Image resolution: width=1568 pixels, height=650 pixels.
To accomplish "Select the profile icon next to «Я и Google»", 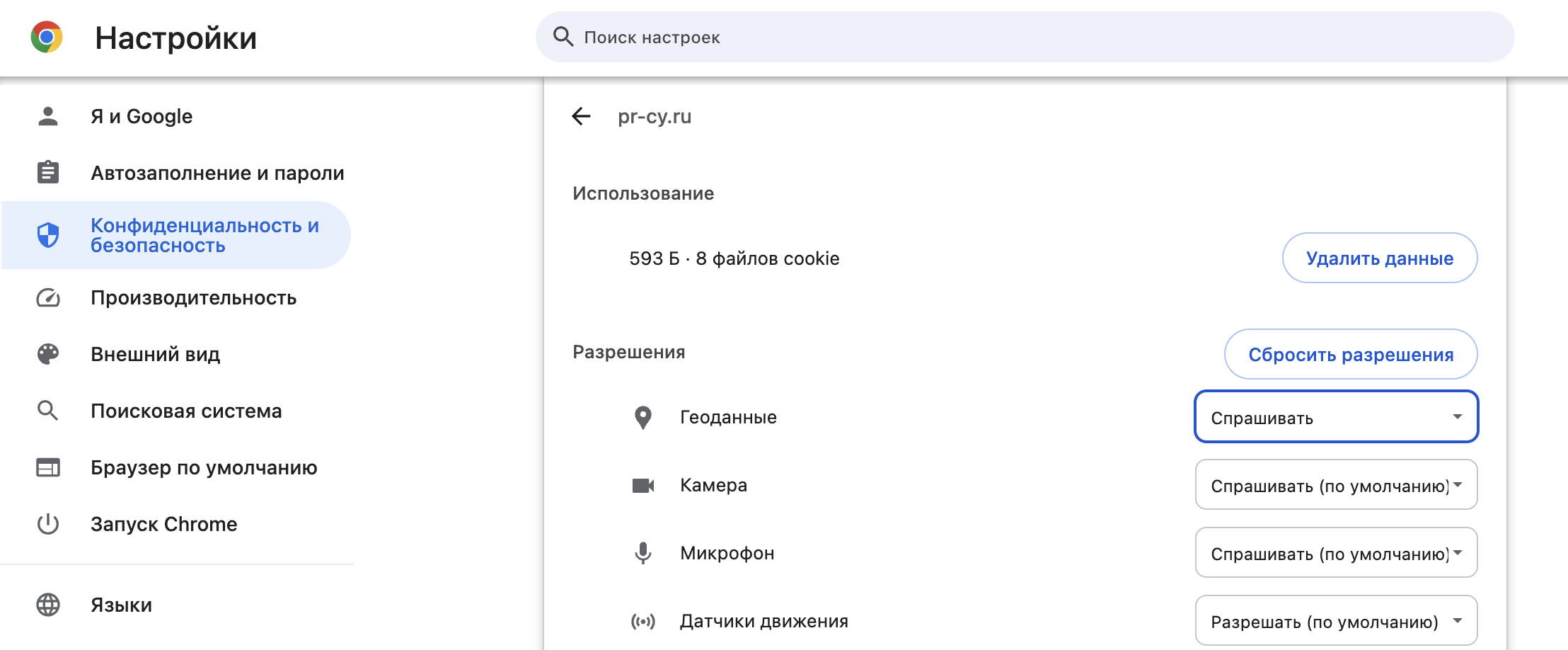I will point(47,115).
